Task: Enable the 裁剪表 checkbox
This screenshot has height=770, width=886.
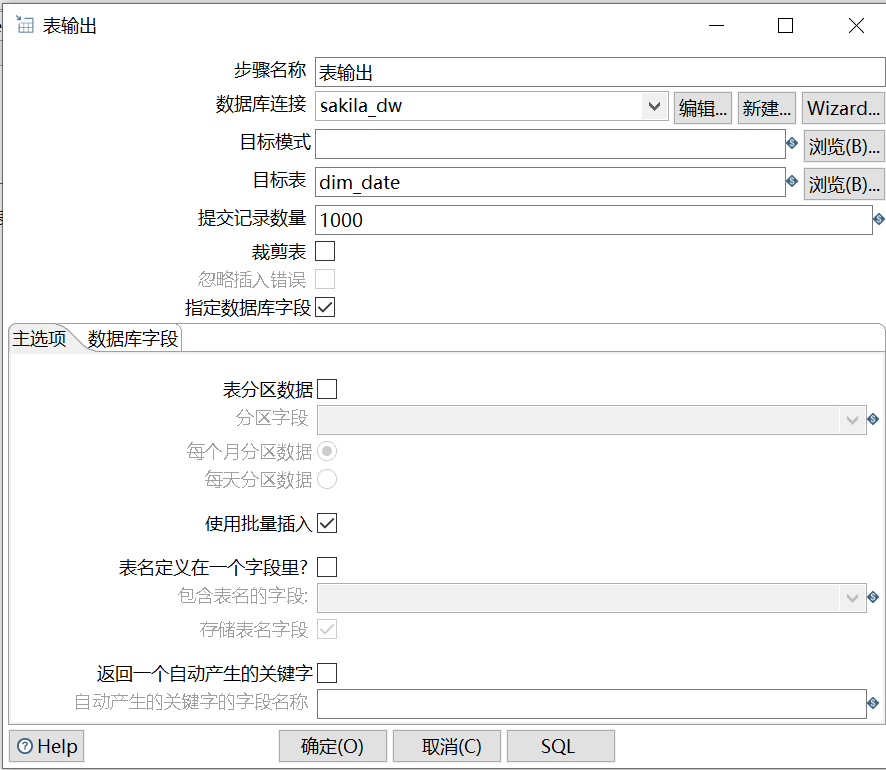Action: pyautogui.click(x=324, y=251)
